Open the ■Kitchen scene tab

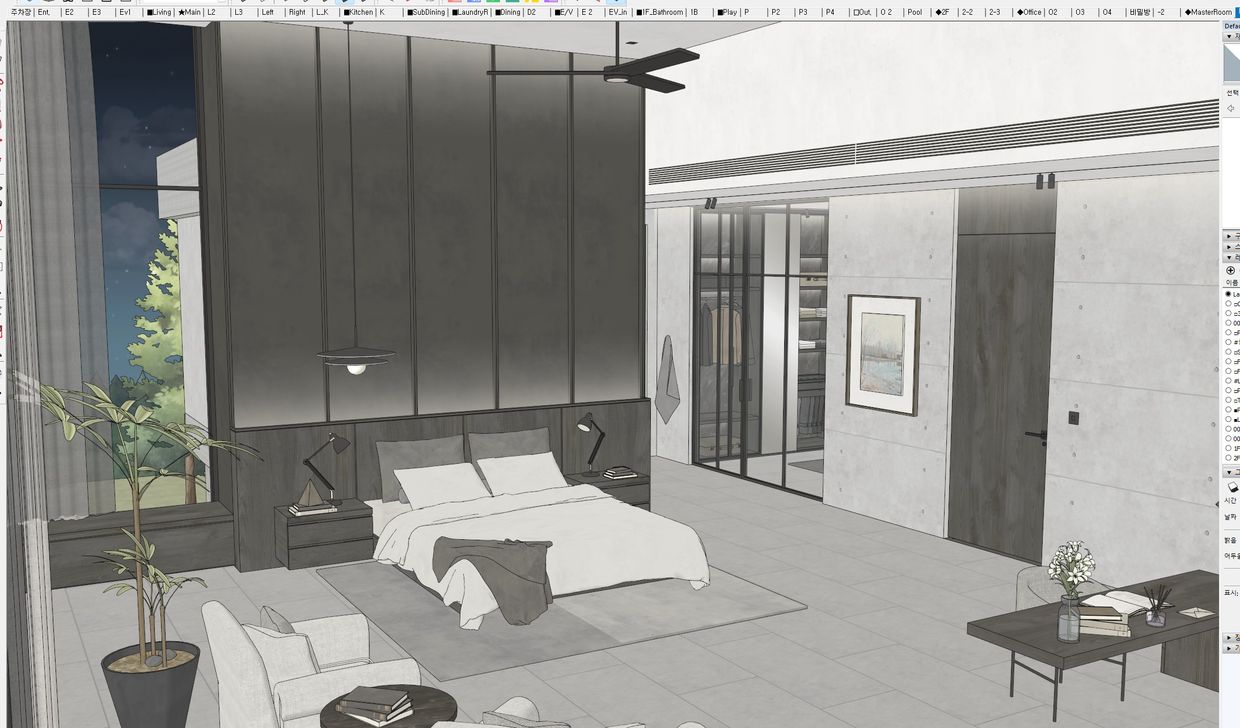358,13
